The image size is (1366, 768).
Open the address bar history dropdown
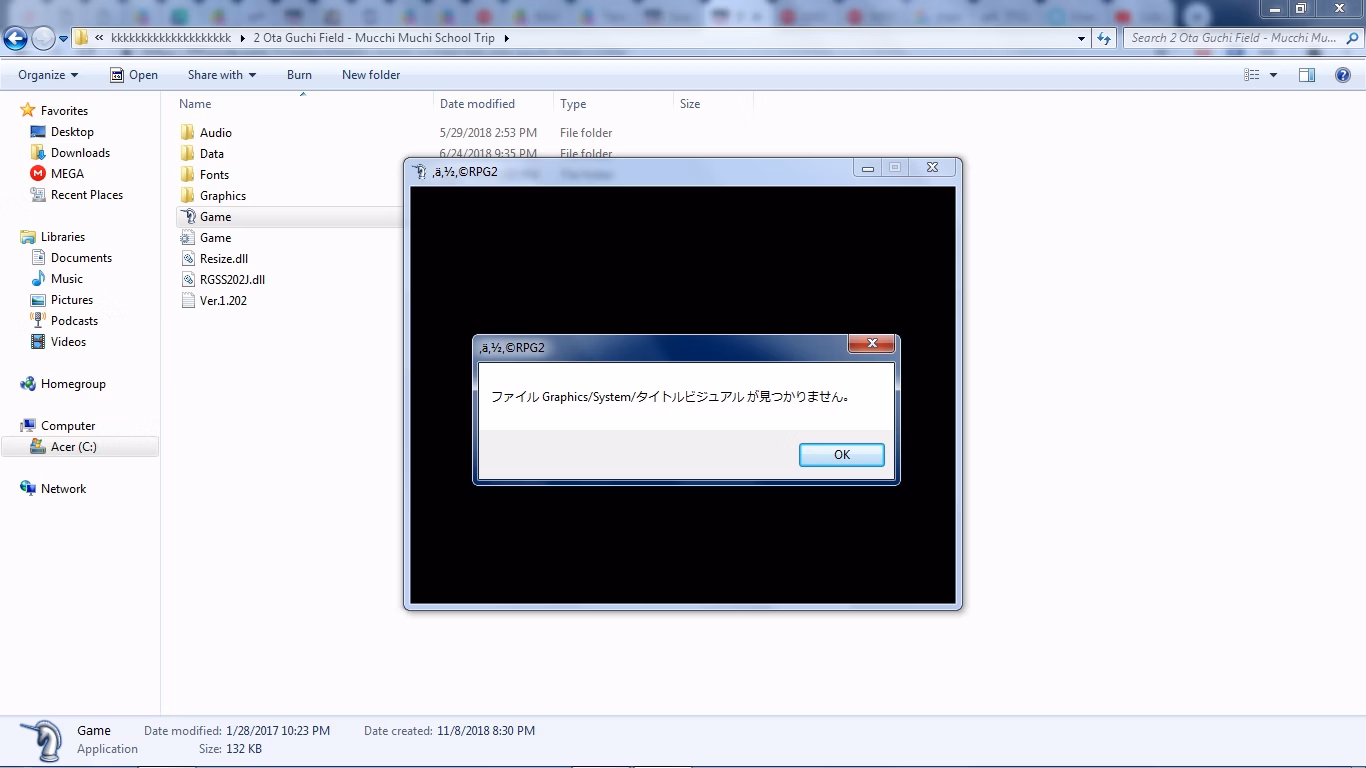coord(1082,39)
